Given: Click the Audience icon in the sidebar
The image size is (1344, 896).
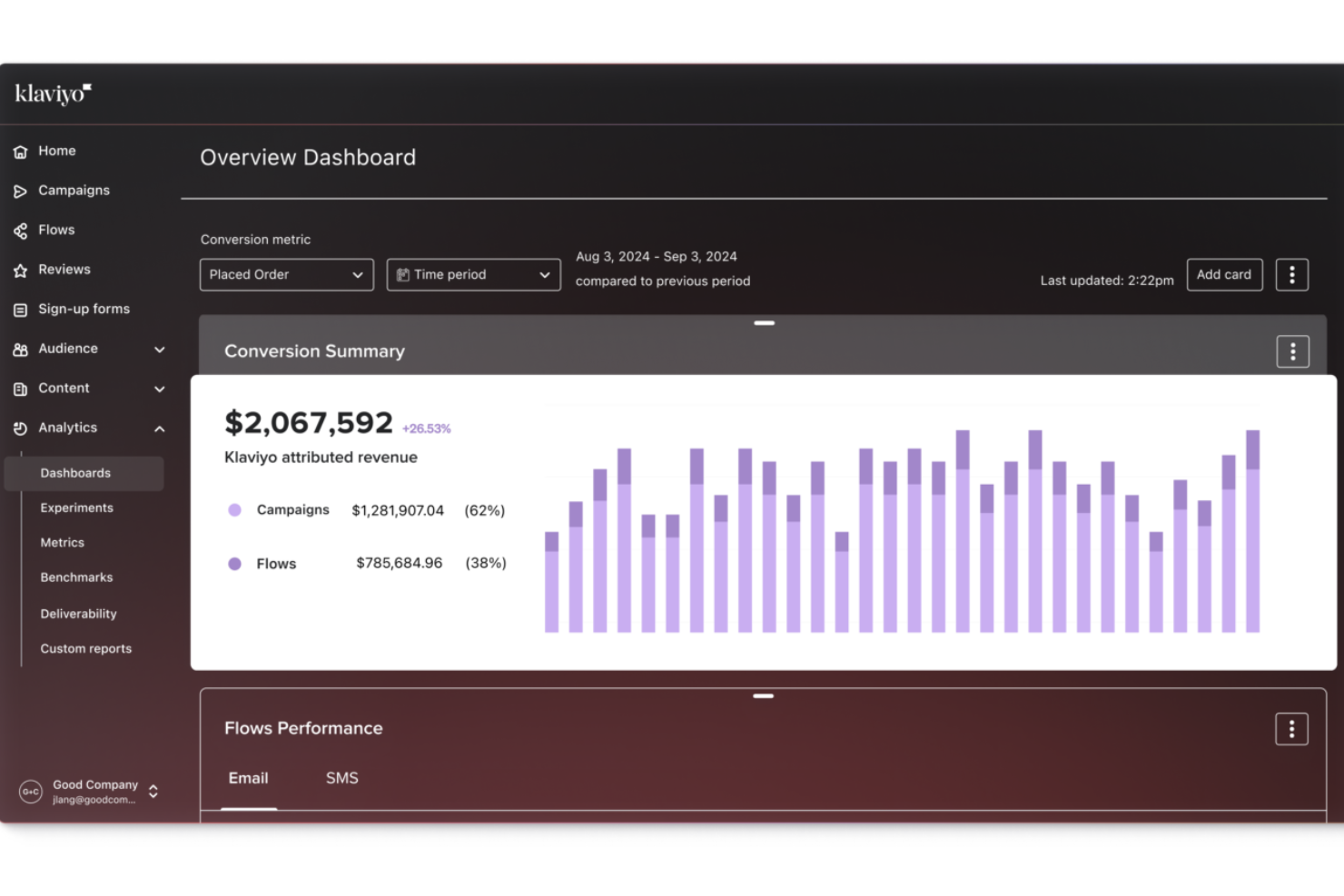Looking at the screenshot, I should [21, 349].
